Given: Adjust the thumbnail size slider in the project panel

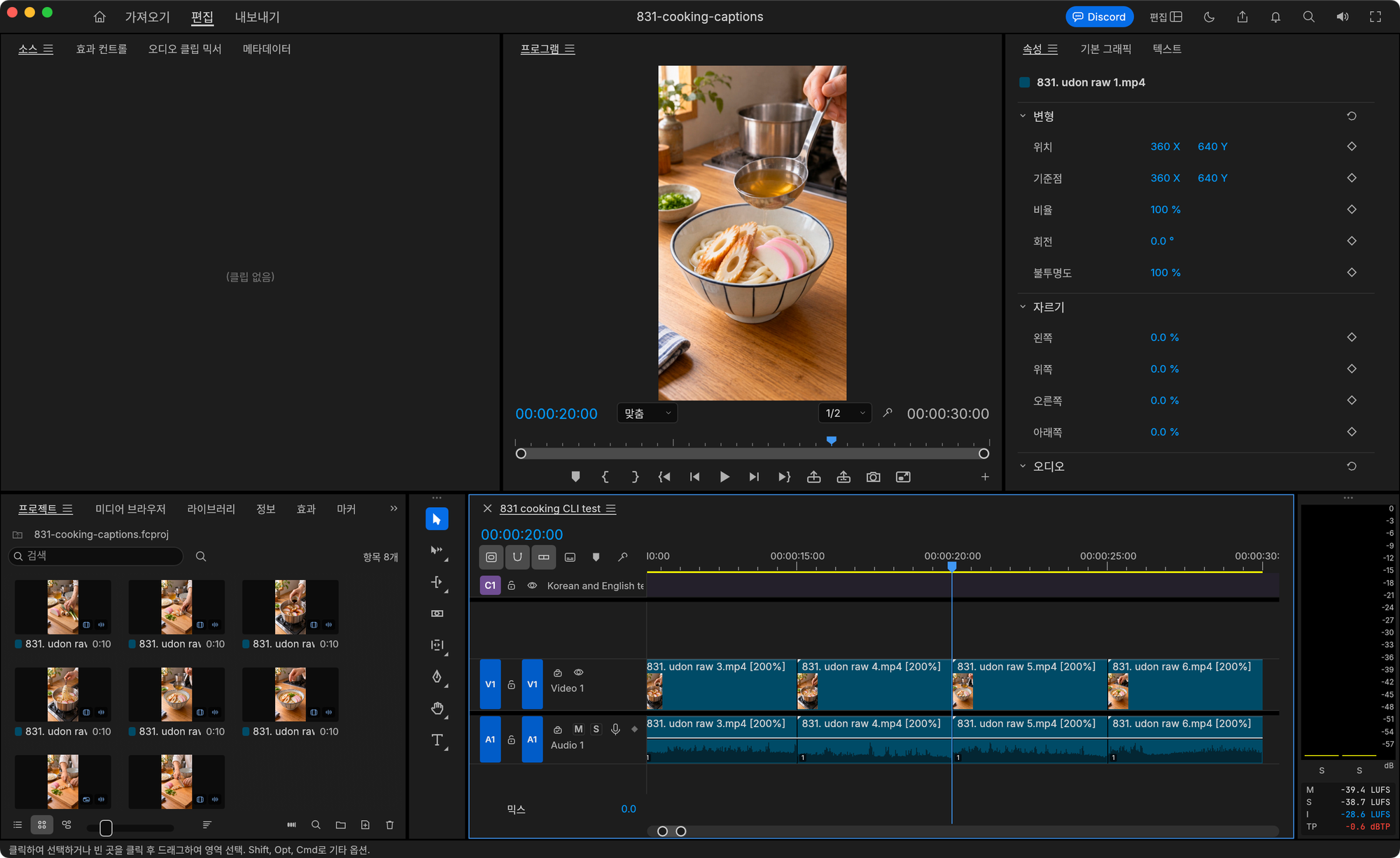Looking at the screenshot, I should click(106, 828).
